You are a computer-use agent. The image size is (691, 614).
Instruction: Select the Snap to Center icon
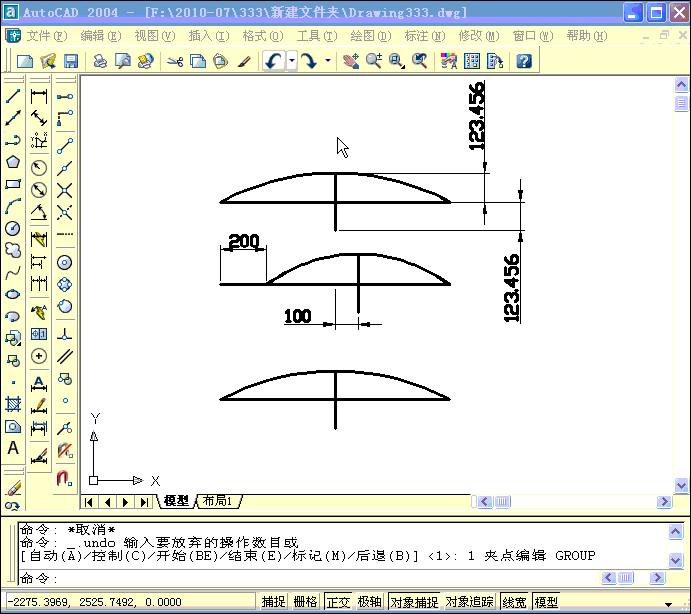65,263
